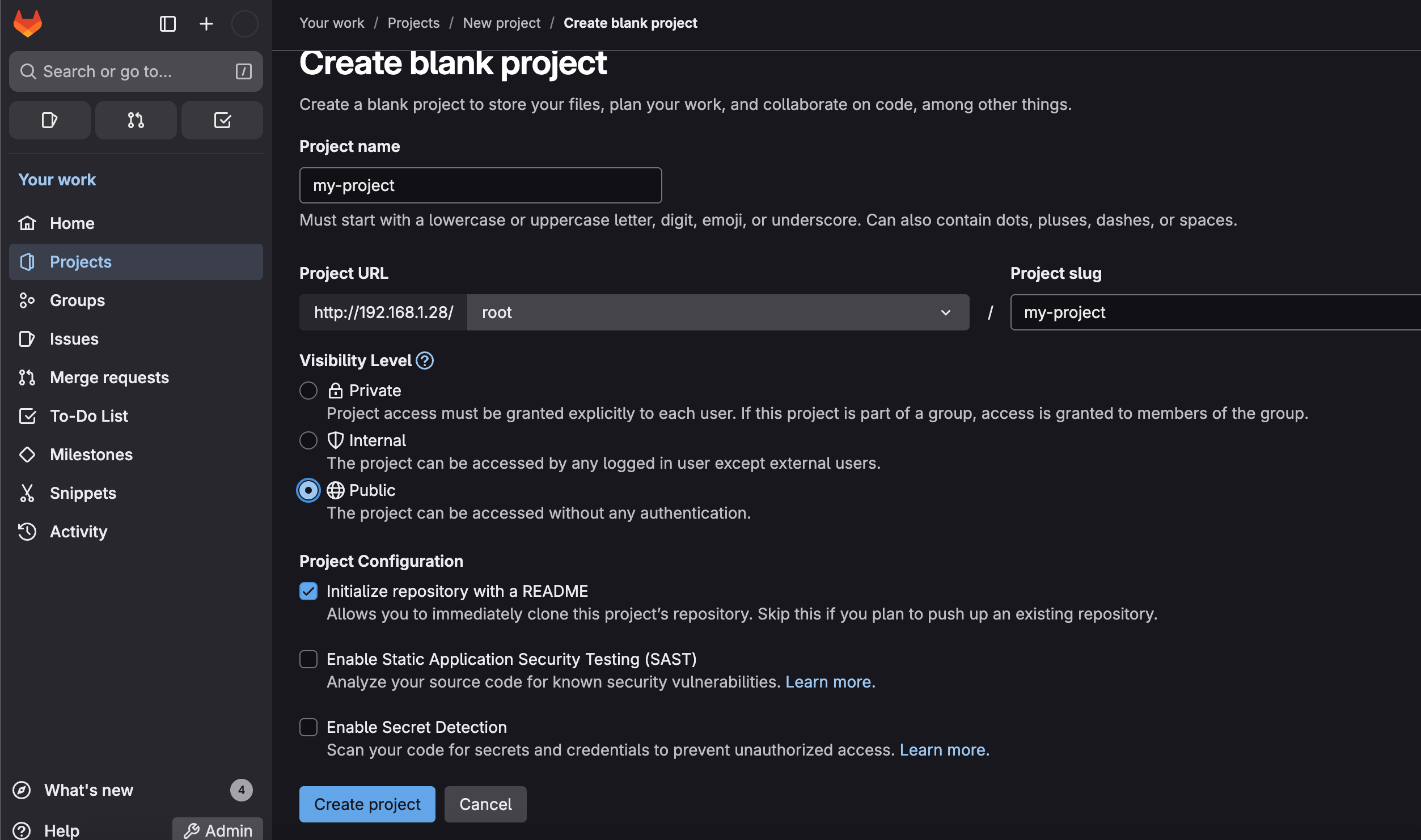Click New project breadcrumb link
The width and height of the screenshot is (1421, 840).
(501, 23)
